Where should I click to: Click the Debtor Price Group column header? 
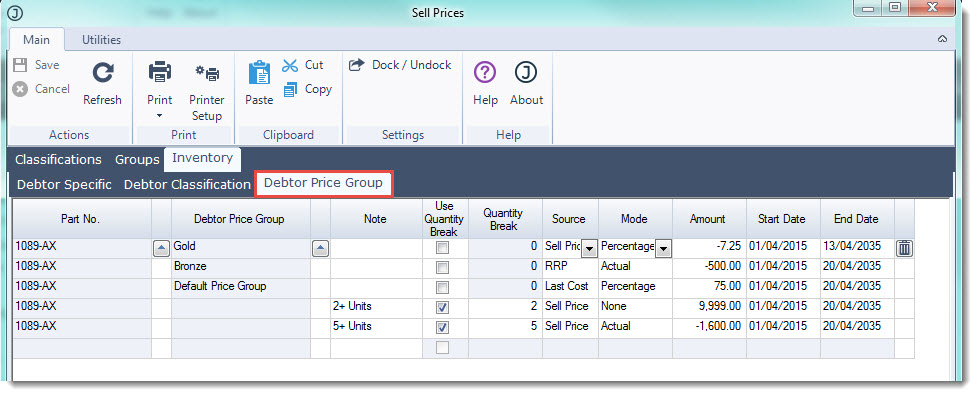coord(240,219)
